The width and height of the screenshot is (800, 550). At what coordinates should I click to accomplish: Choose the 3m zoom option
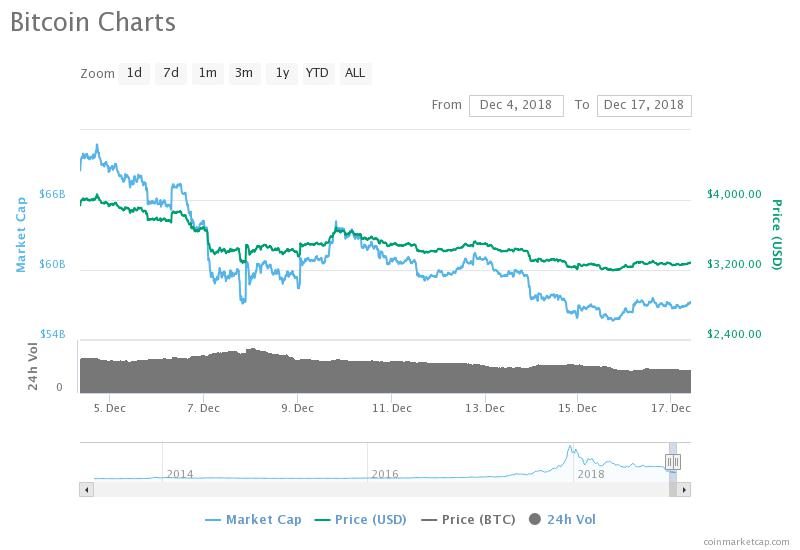(x=244, y=73)
